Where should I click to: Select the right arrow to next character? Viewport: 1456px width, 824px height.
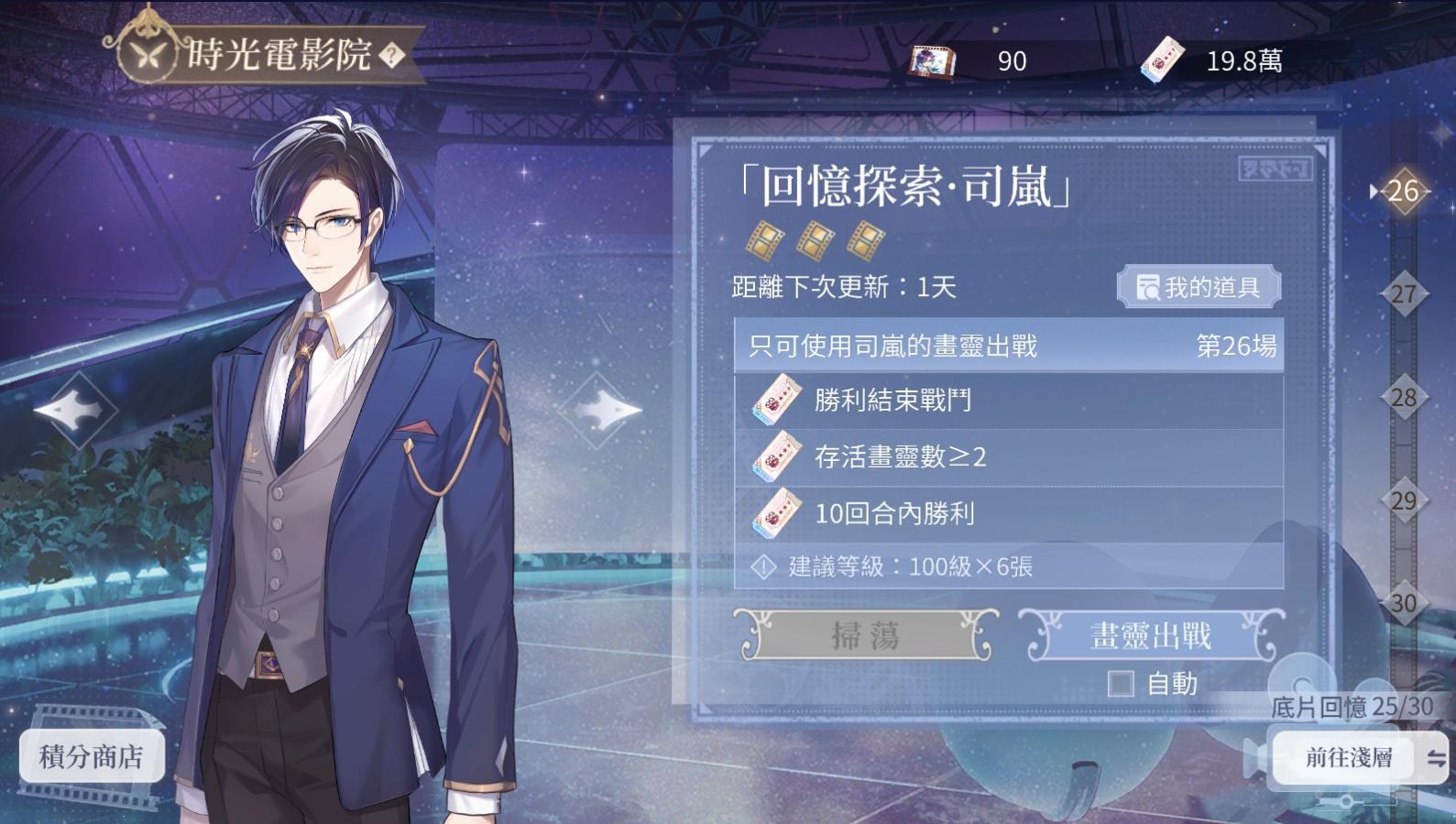[x=599, y=410]
